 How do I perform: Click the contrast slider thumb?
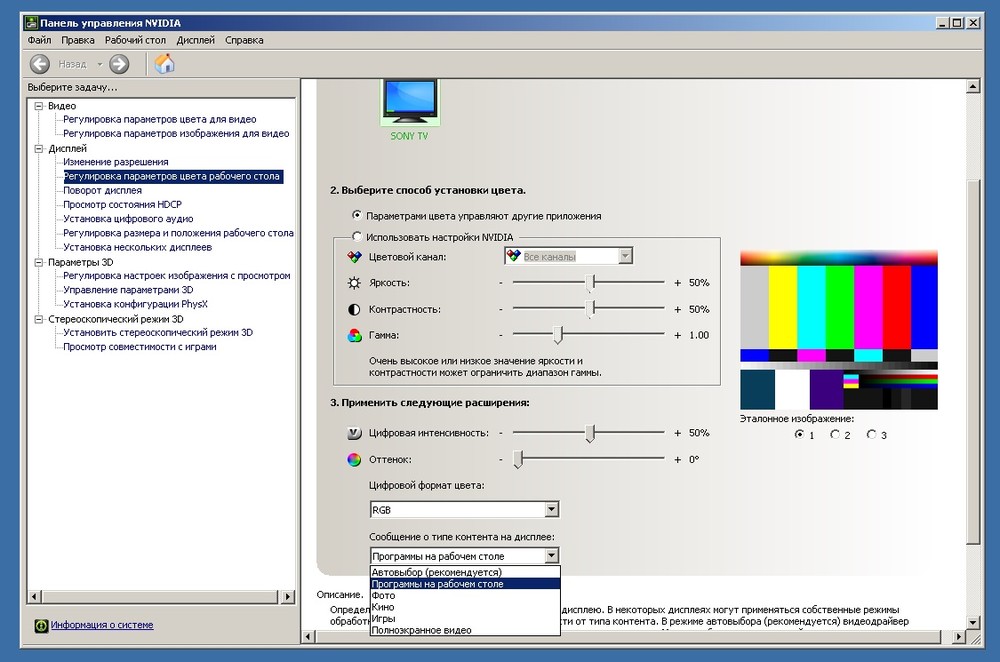(592, 309)
